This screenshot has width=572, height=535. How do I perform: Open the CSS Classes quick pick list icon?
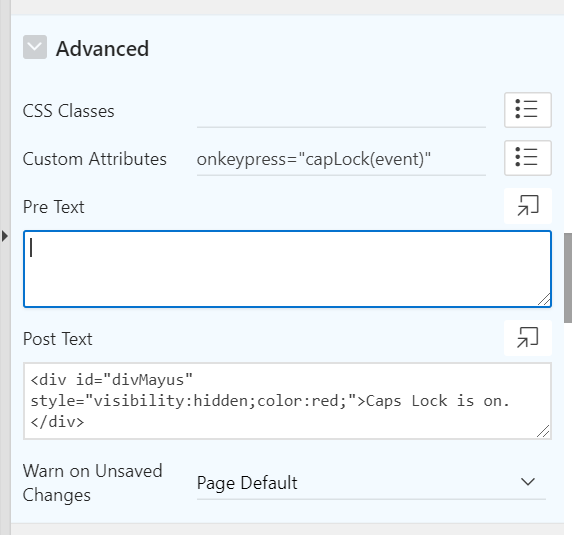(x=527, y=110)
